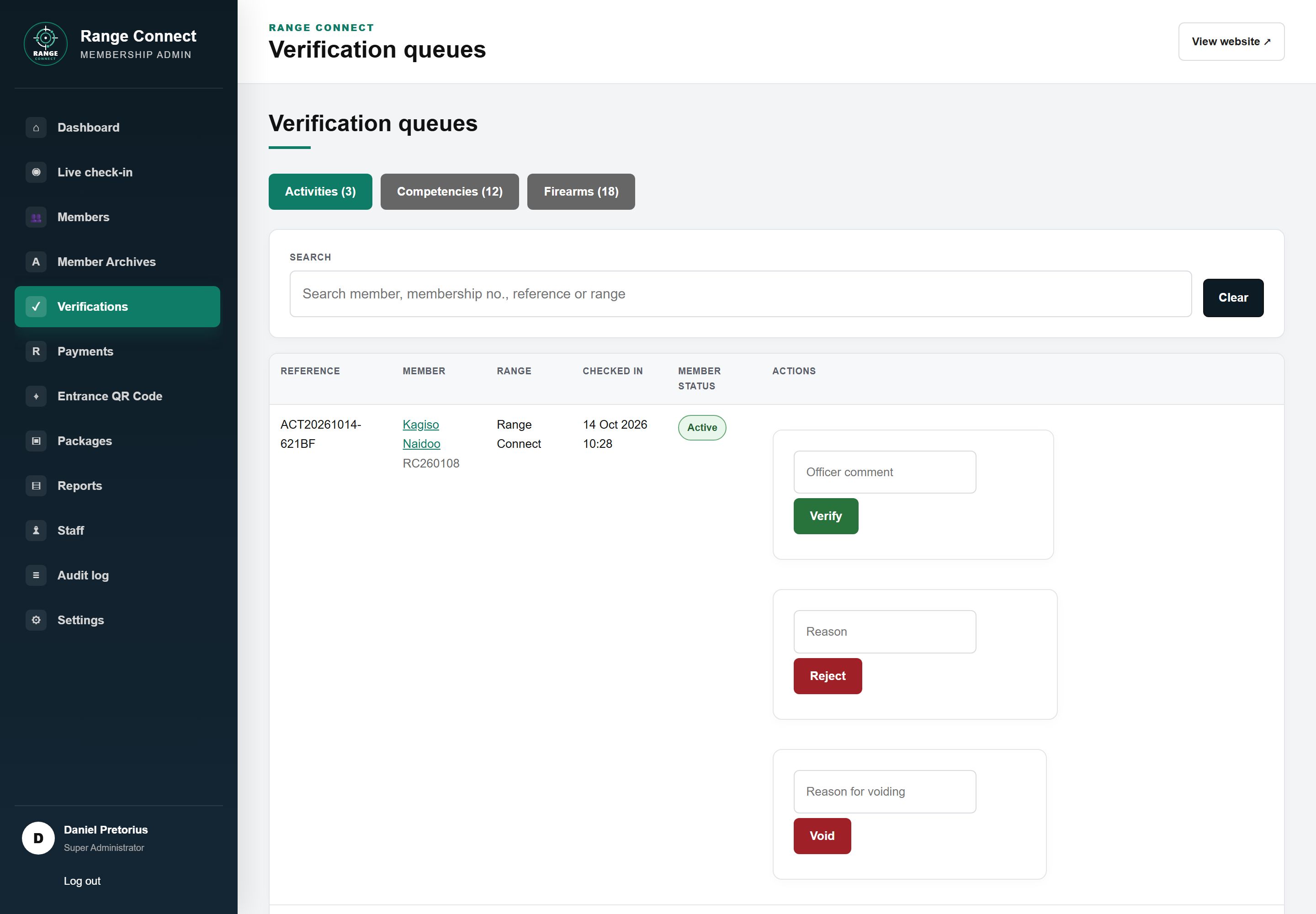Image resolution: width=1316 pixels, height=914 pixels.
Task: Open the Members section
Action: [x=117, y=217]
